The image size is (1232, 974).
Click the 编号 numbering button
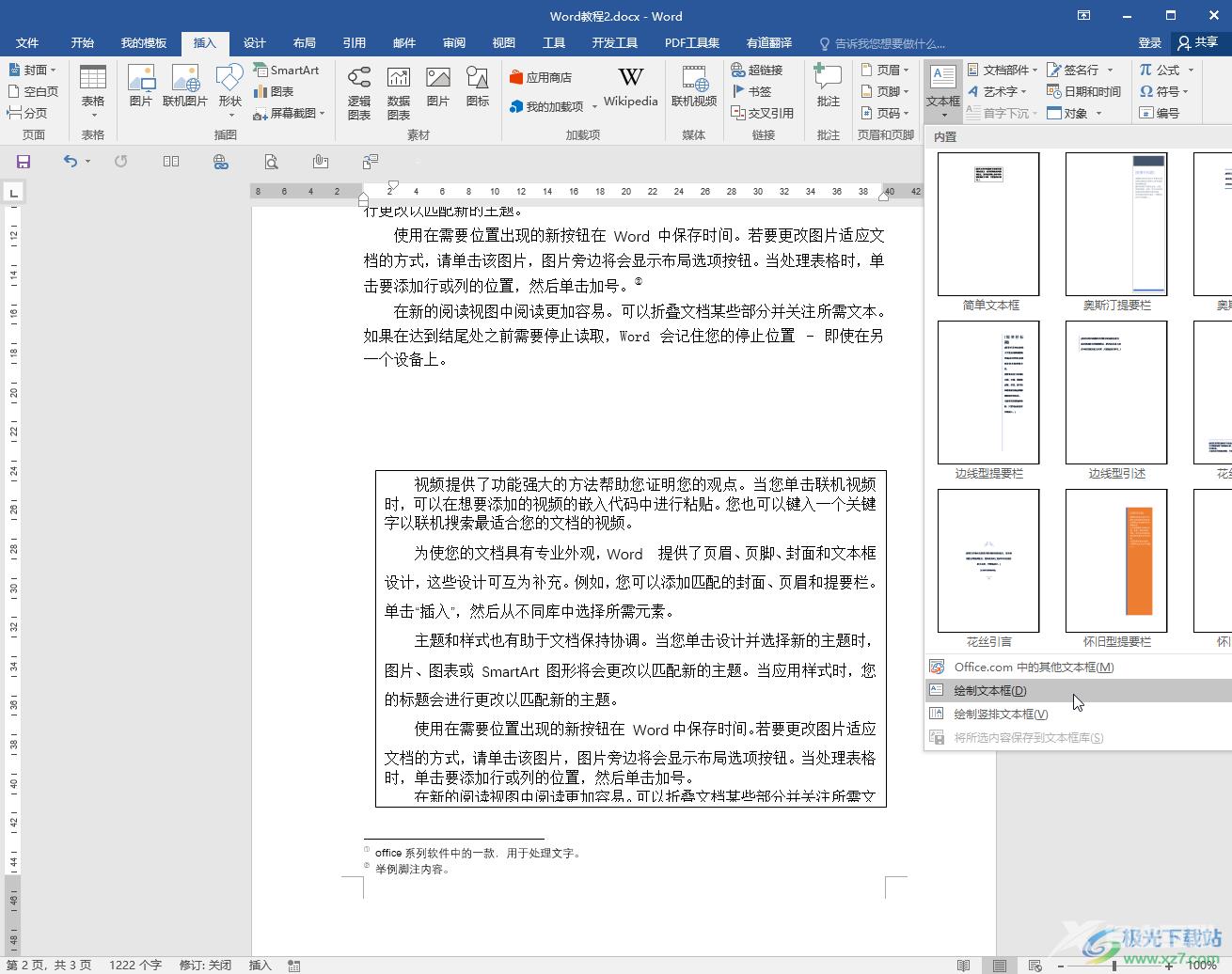point(1159,113)
